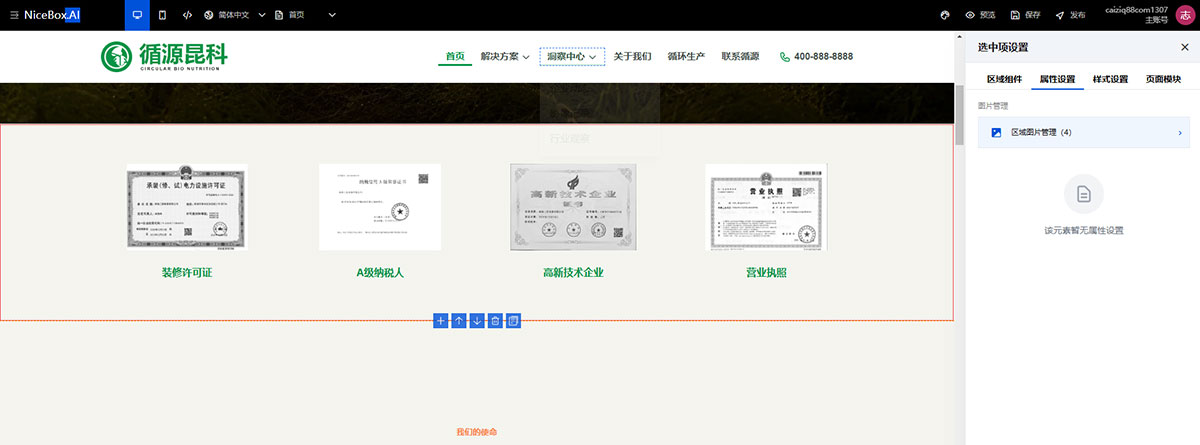Delete the section with trash icon
The image size is (1200, 445).
[x=495, y=321]
